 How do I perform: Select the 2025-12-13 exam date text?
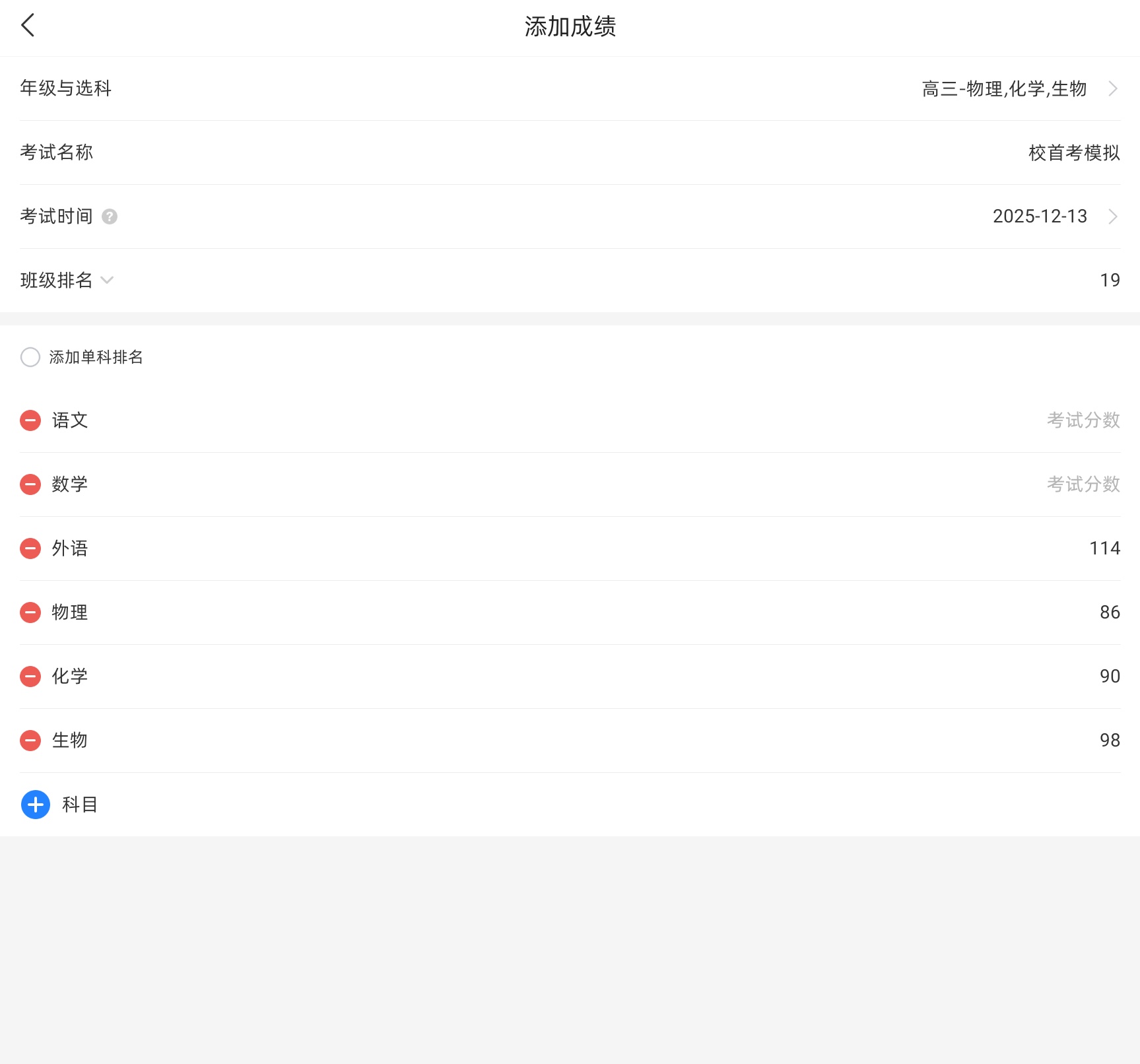click(x=1039, y=216)
